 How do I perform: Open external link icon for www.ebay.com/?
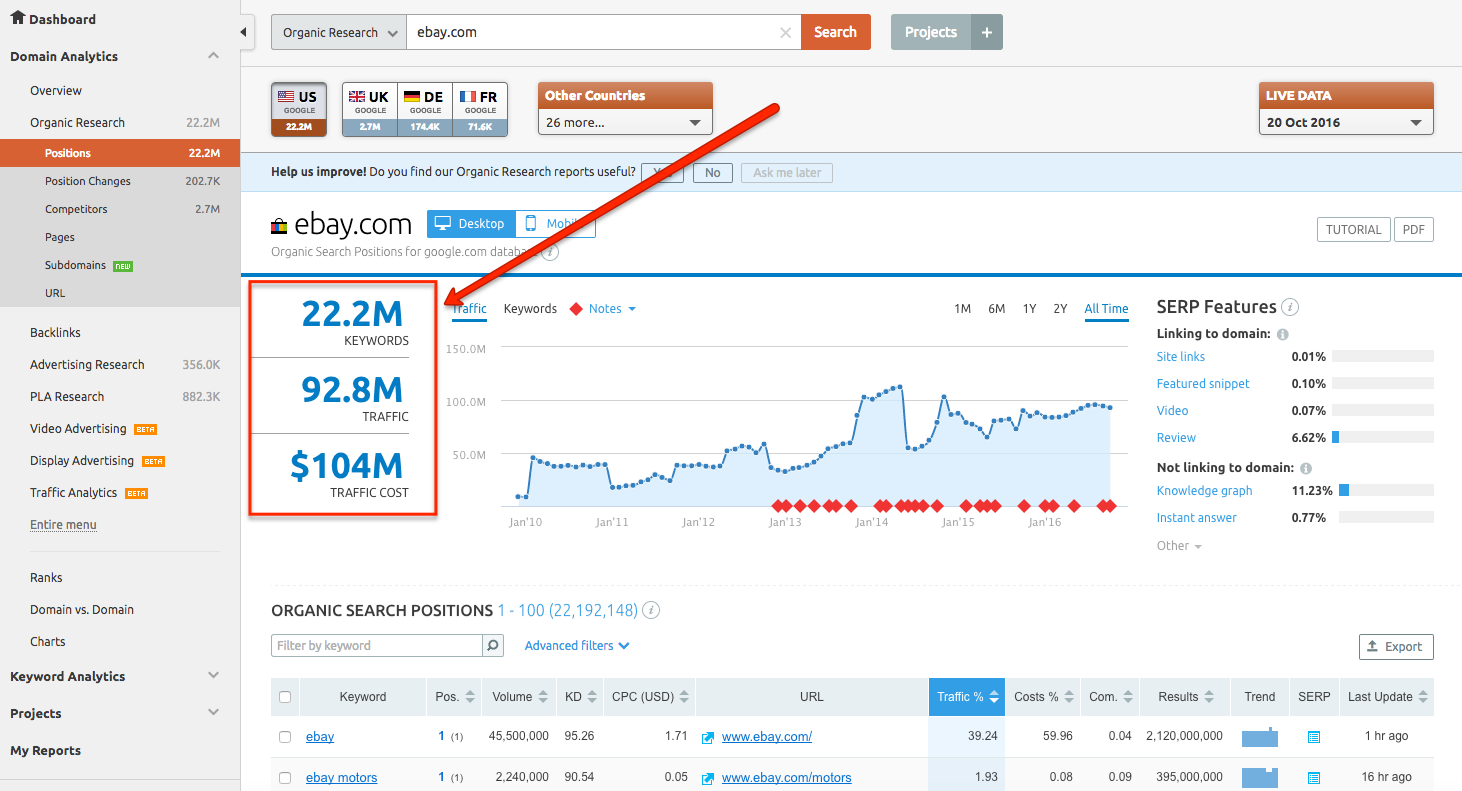point(708,737)
